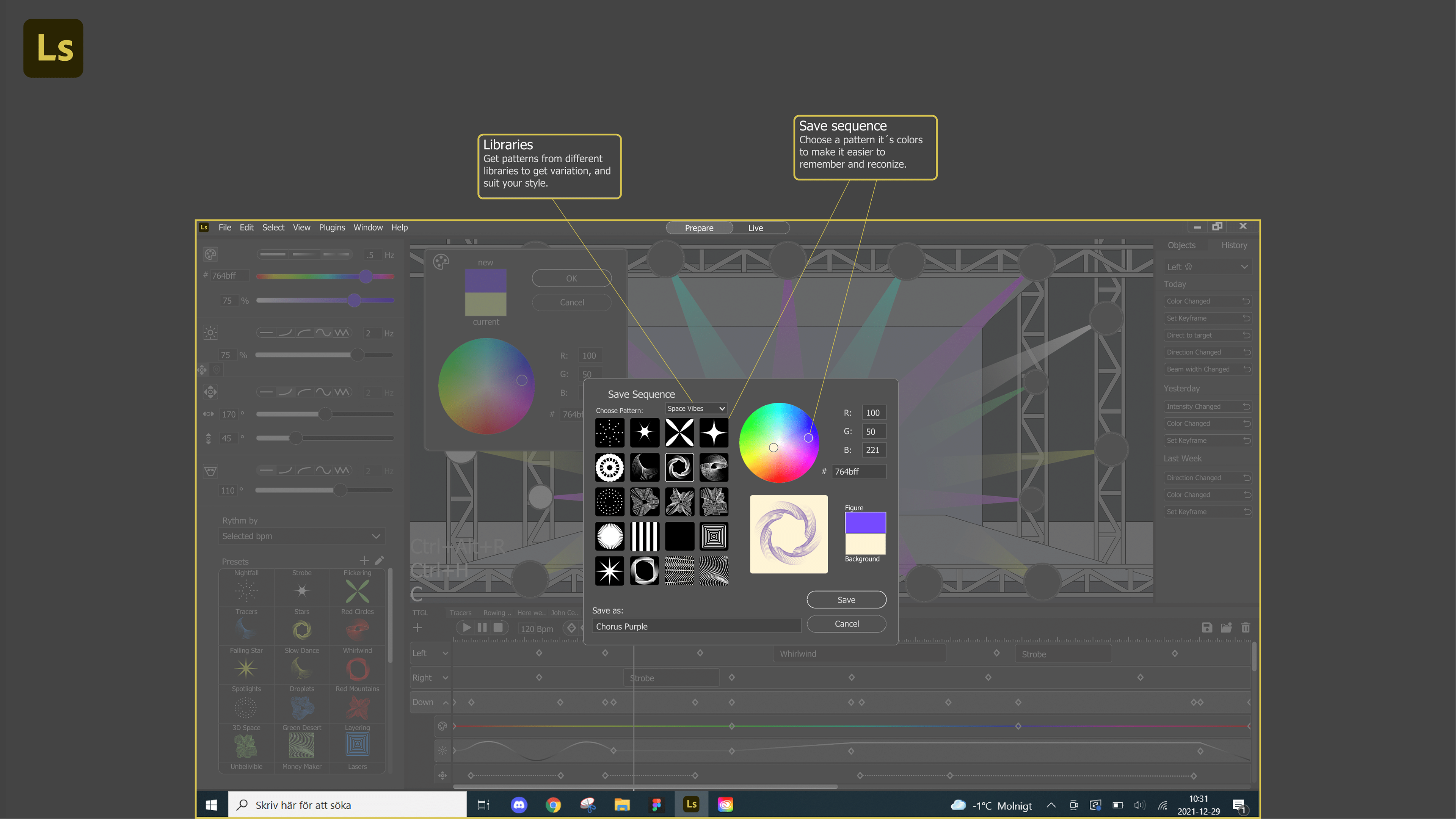Cancel the Save Sequence dialog
Screen dimensions: 1456x819
coord(846,623)
